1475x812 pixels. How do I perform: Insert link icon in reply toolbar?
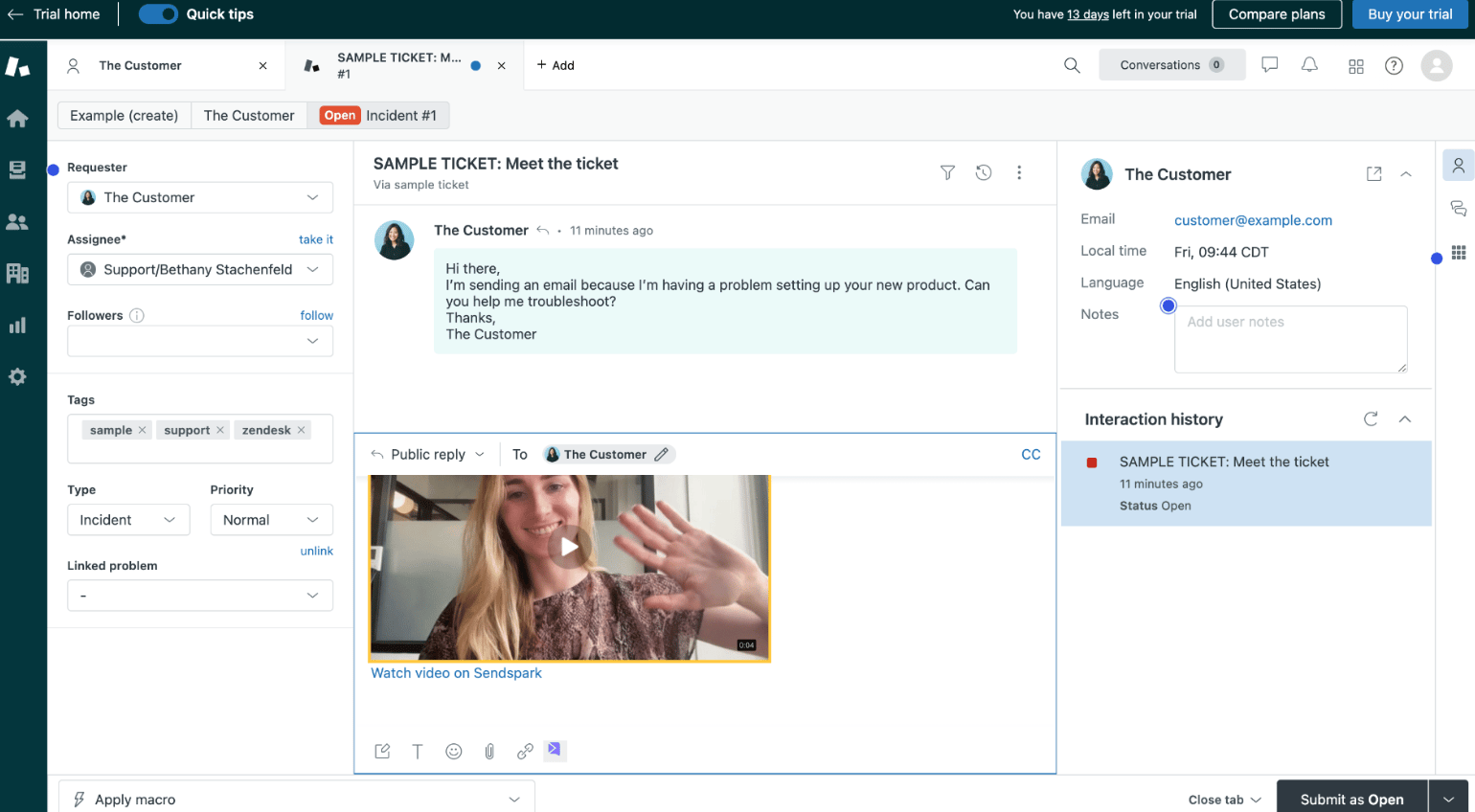(525, 752)
